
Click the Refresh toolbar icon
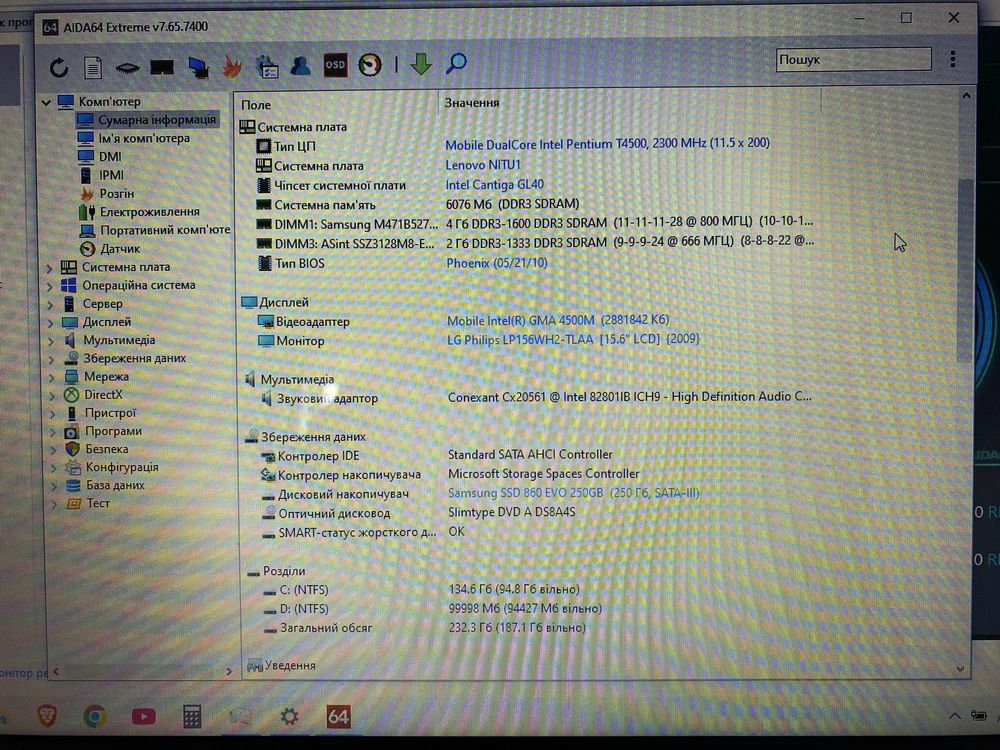coord(59,67)
